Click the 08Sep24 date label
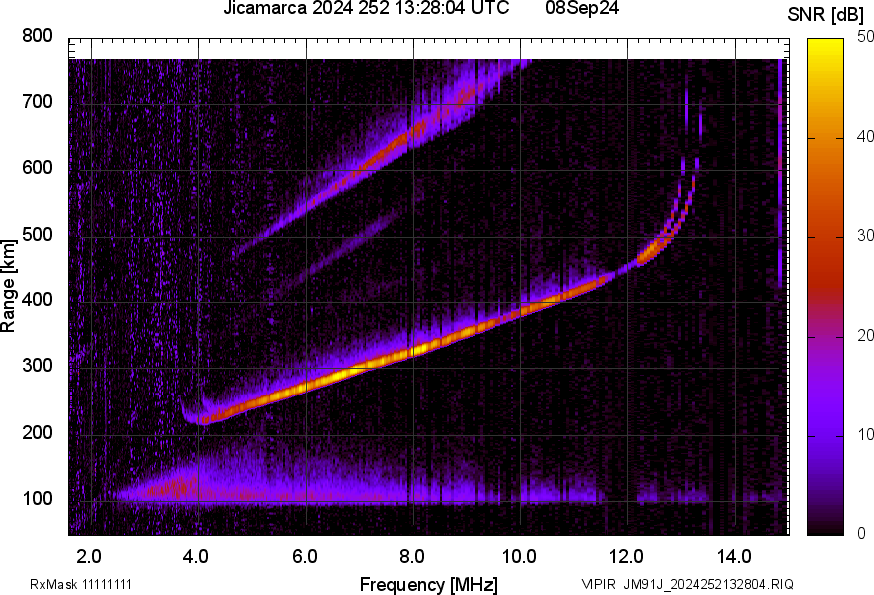 click(x=582, y=9)
